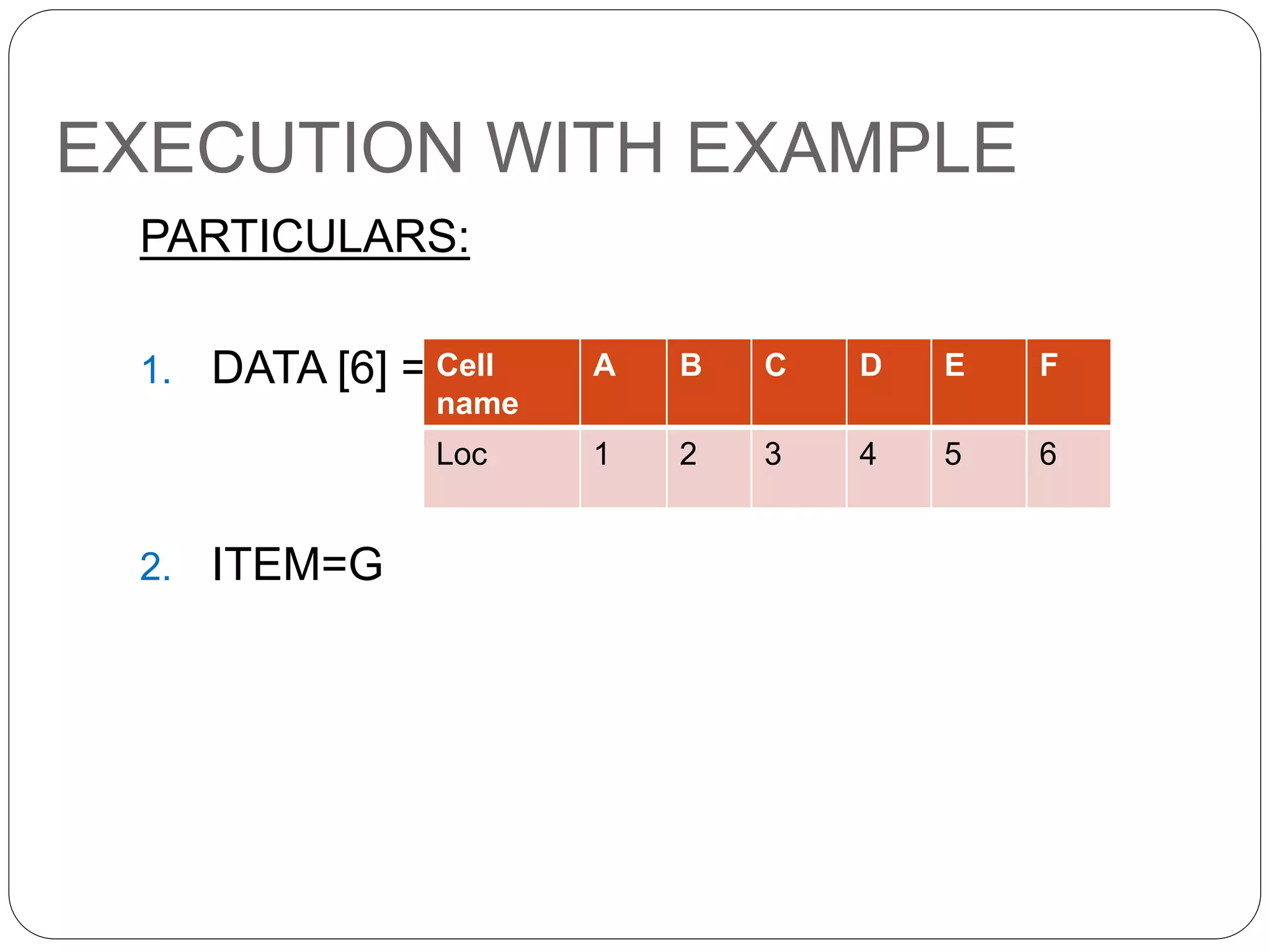The height and width of the screenshot is (952, 1270).
Task: Select the underlined PARTICULARS heading
Action: pos(304,236)
